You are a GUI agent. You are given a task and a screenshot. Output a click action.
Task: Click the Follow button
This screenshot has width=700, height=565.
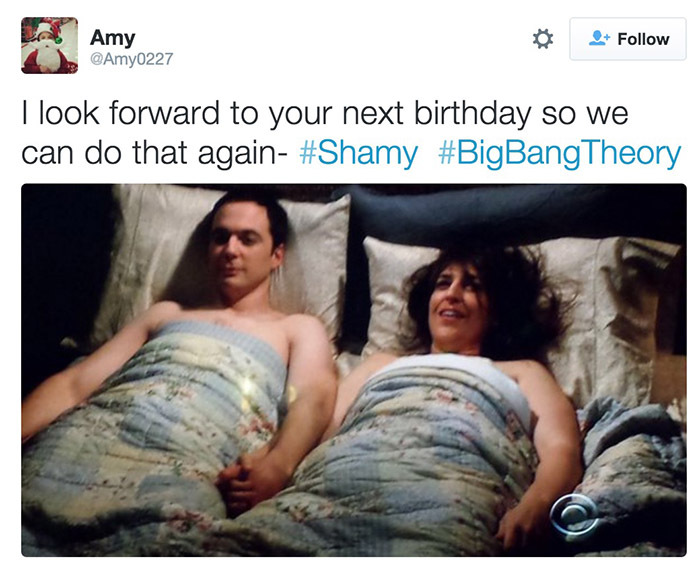628,39
